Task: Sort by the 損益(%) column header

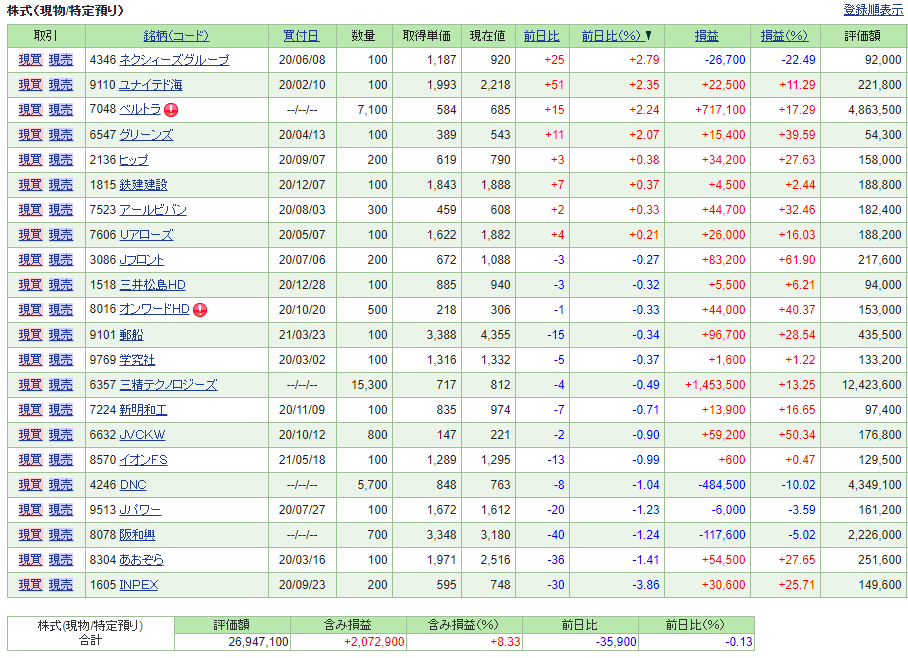Action: pyautogui.click(x=784, y=36)
